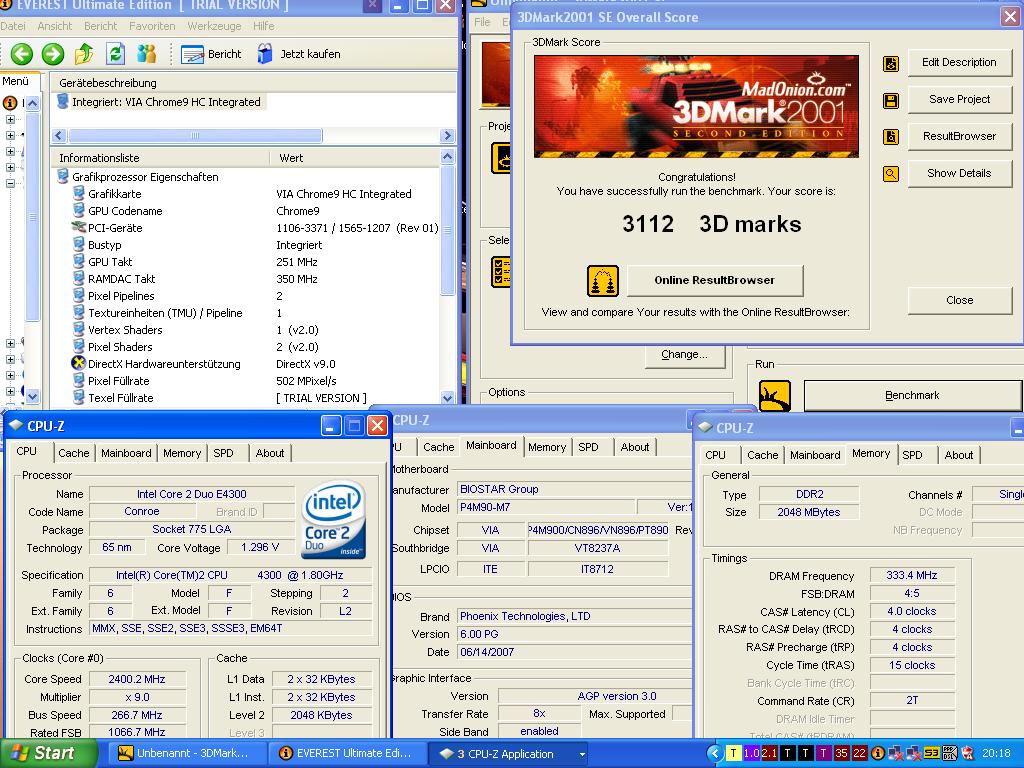
Task: Open the Bericht menu in EVEREST
Action: pos(101,26)
